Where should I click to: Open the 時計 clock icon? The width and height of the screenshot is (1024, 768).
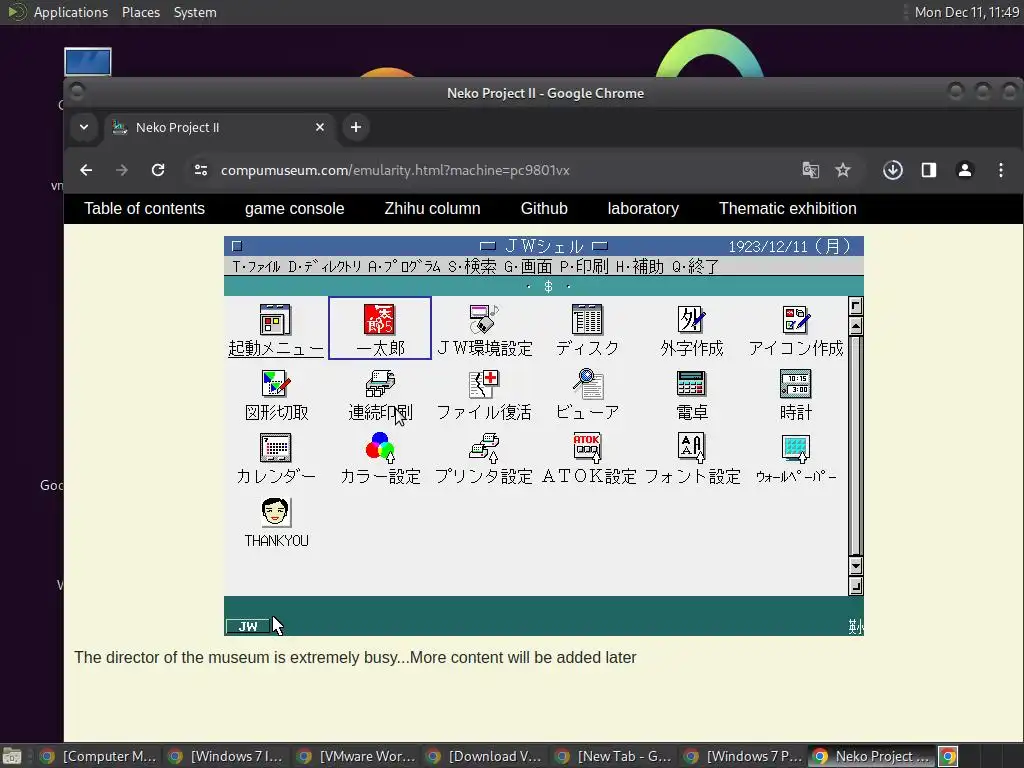(795, 394)
